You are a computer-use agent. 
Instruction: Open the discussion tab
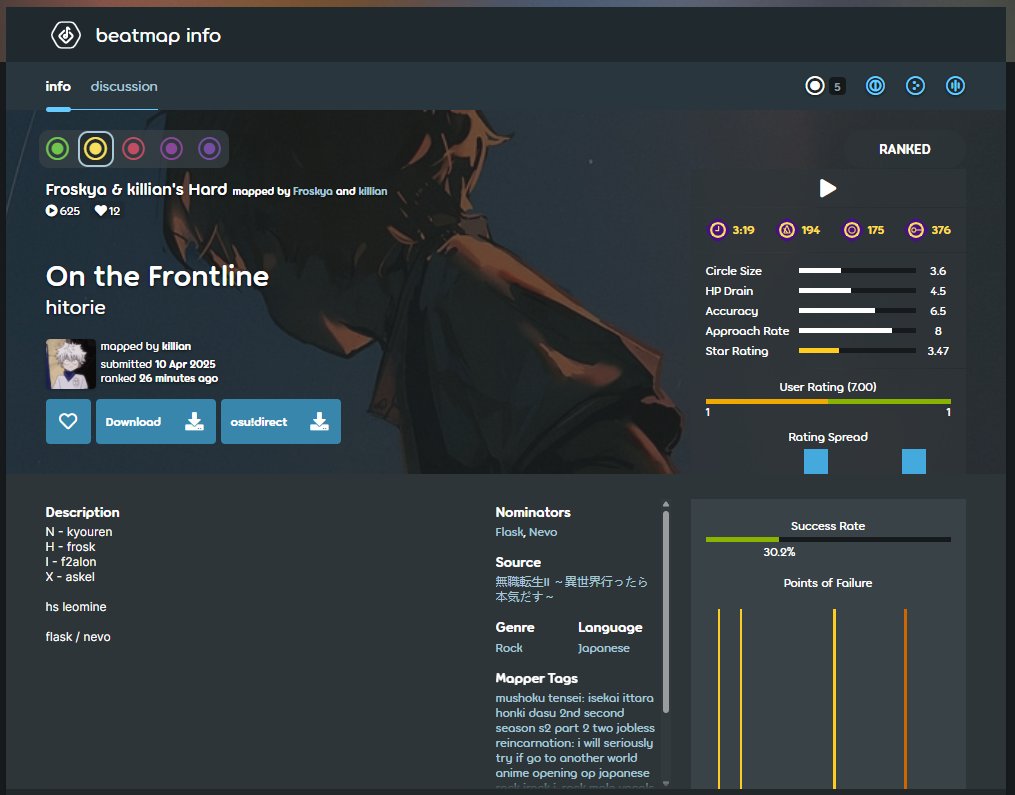tap(124, 86)
